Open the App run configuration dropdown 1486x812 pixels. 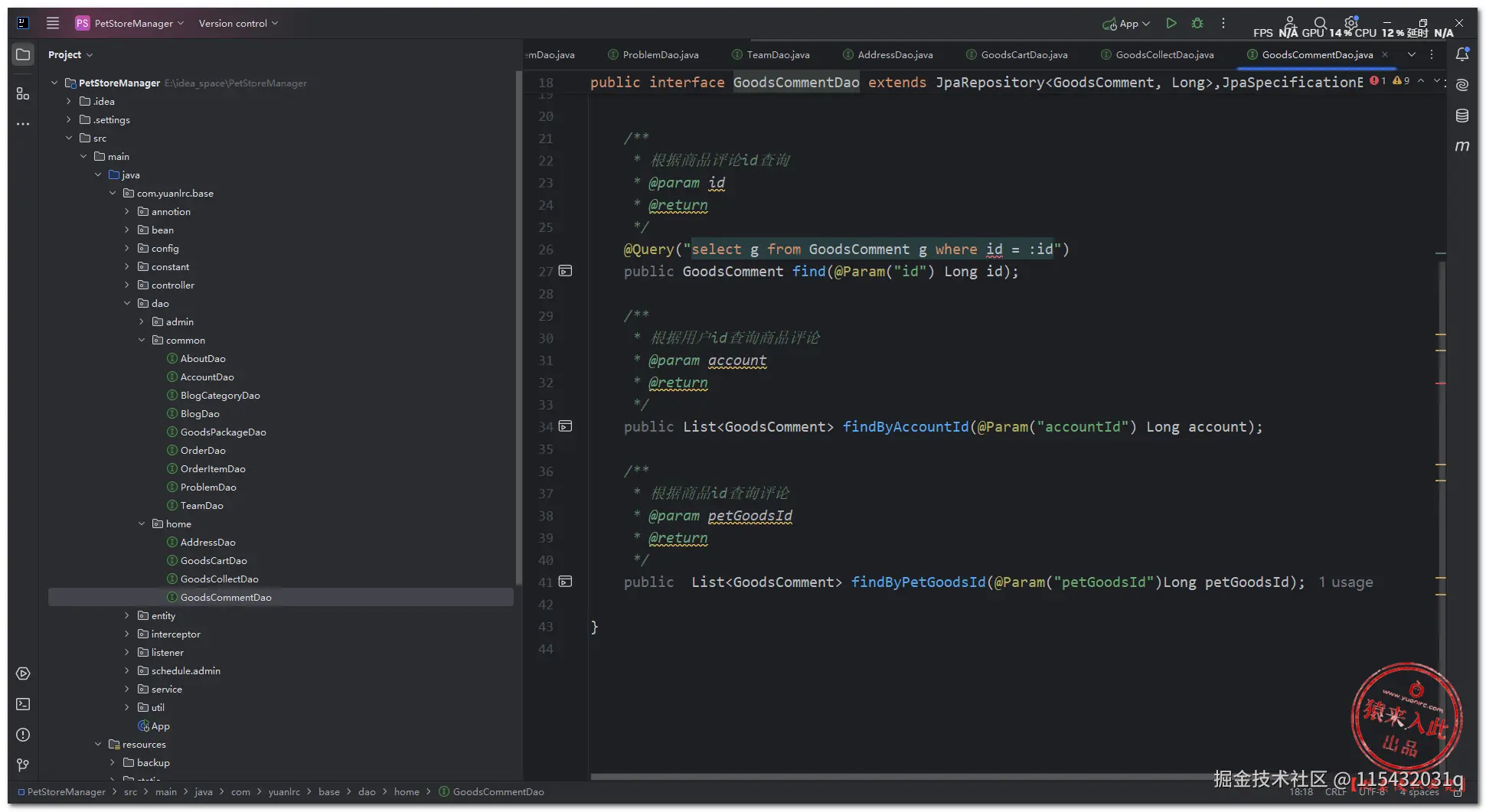point(1126,24)
